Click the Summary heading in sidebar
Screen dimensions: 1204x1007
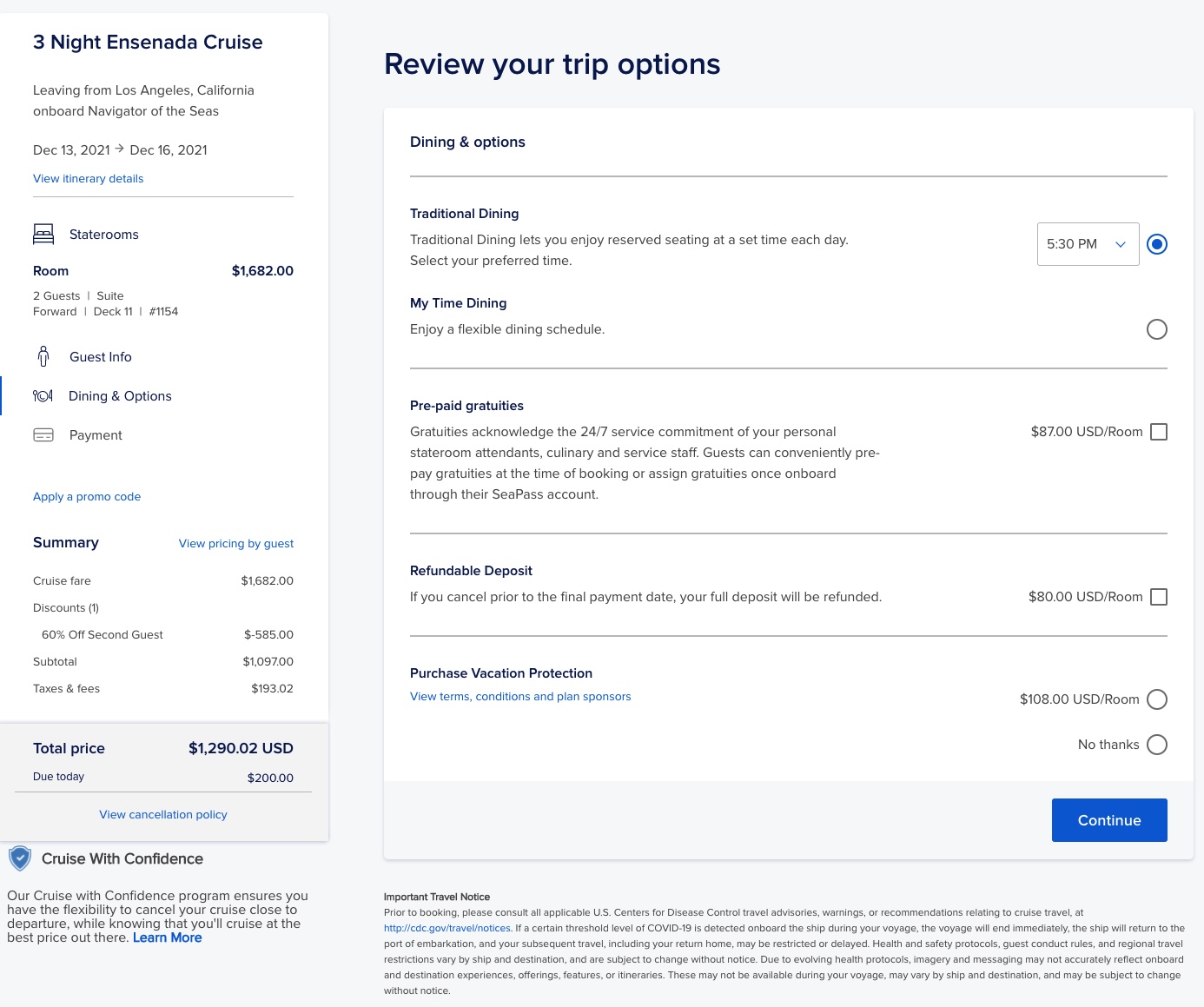pyautogui.click(x=66, y=542)
